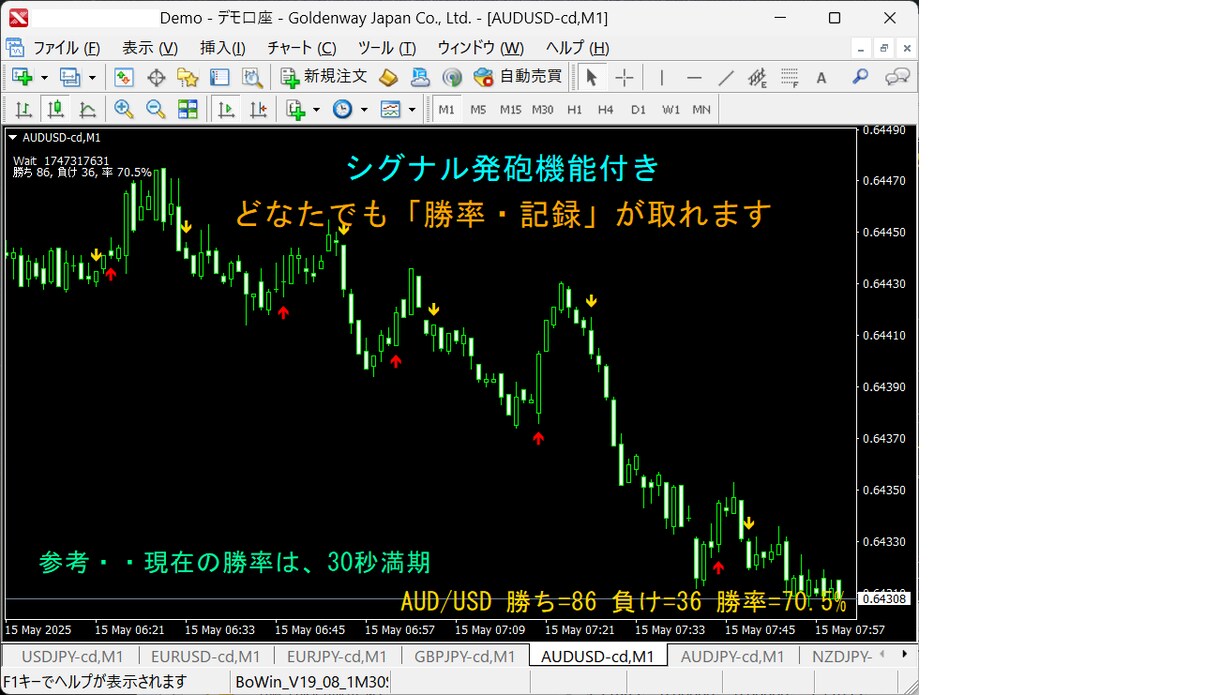Toggle the crosshair cursor mode

(x=624, y=77)
